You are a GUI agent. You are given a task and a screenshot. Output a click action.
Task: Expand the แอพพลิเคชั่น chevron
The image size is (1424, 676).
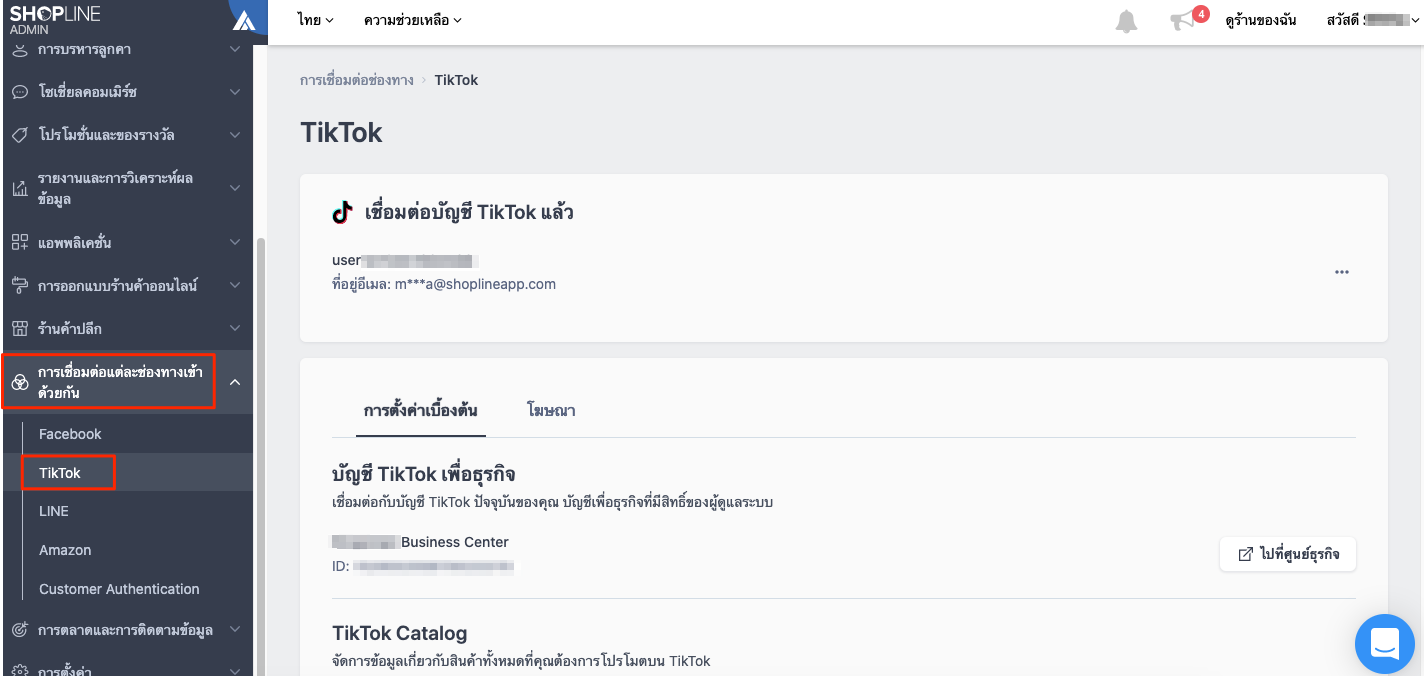235,242
